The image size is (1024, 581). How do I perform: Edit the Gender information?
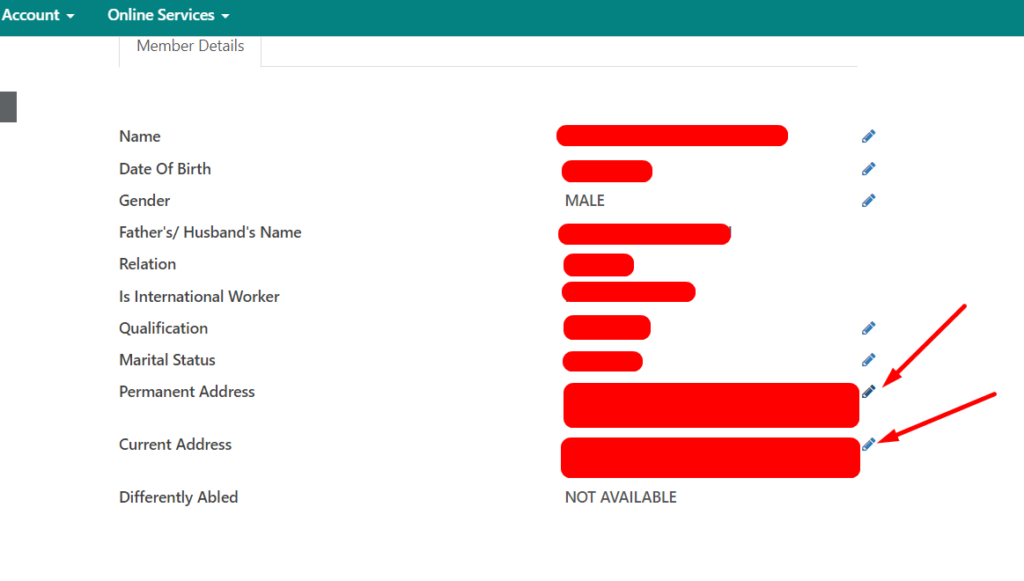pyautogui.click(x=868, y=200)
